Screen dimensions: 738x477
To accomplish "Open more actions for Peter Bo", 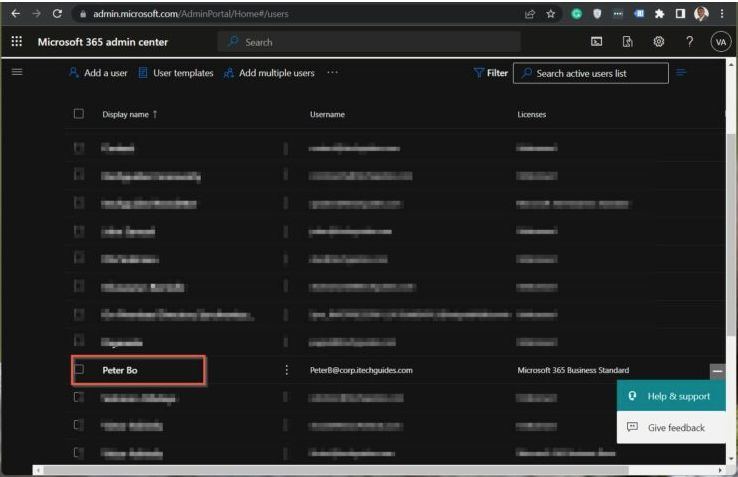I will click(x=286, y=370).
